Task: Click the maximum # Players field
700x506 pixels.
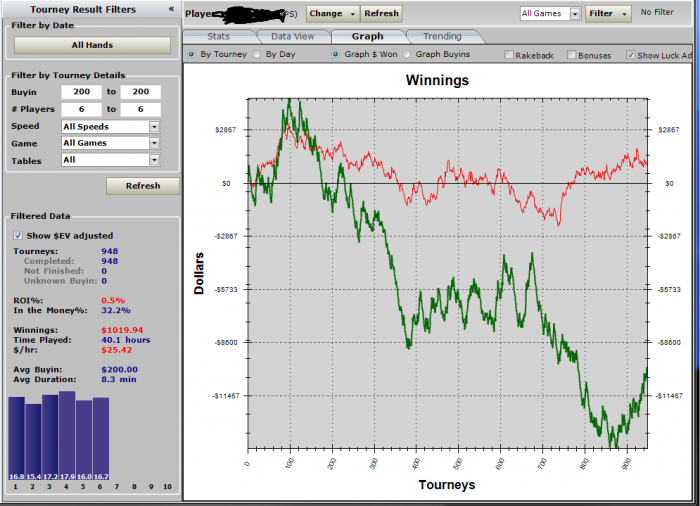Action: point(141,109)
